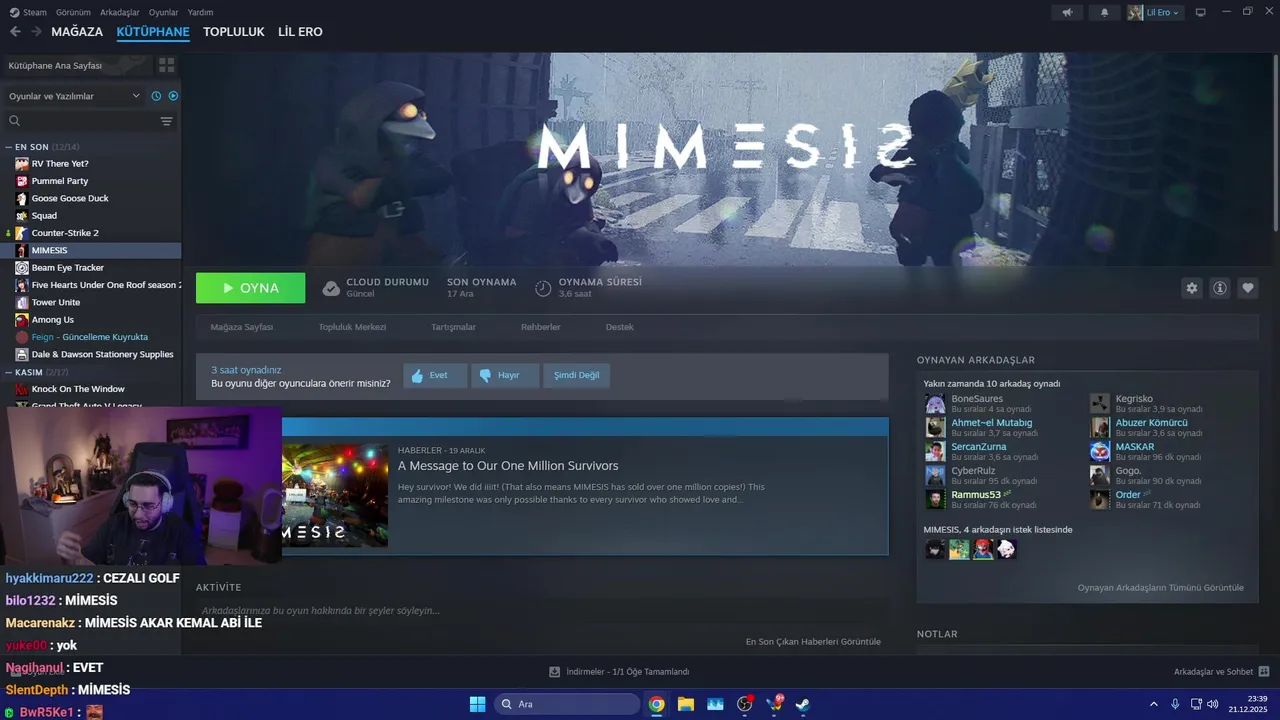1280x720 pixels.
Task: Click the Şimdi Değil button
Action: tap(577, 375)
